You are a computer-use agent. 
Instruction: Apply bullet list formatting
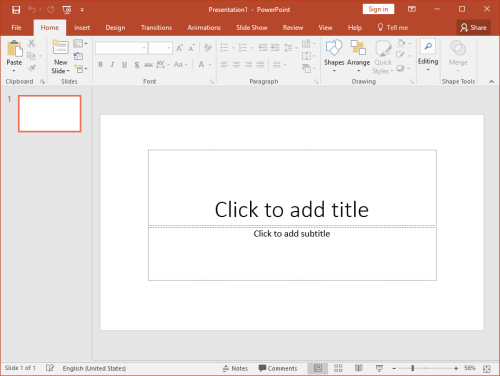click(x=224, y=48)
